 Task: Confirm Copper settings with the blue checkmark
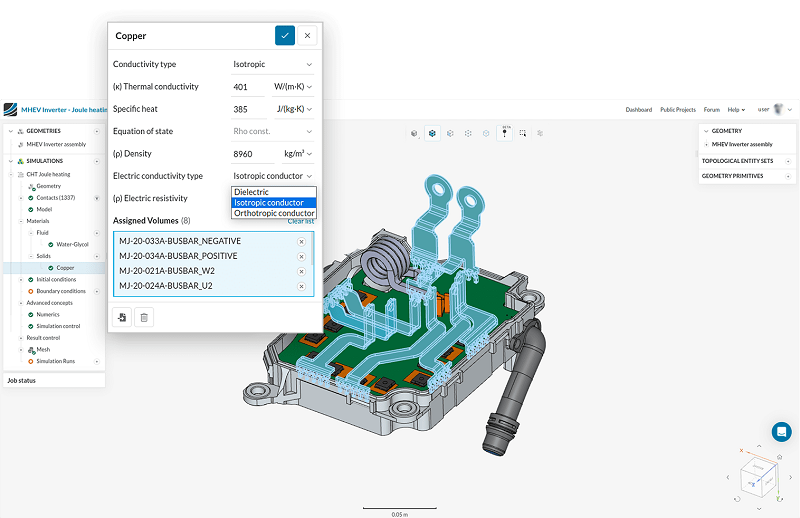click(x=285, y=36)
